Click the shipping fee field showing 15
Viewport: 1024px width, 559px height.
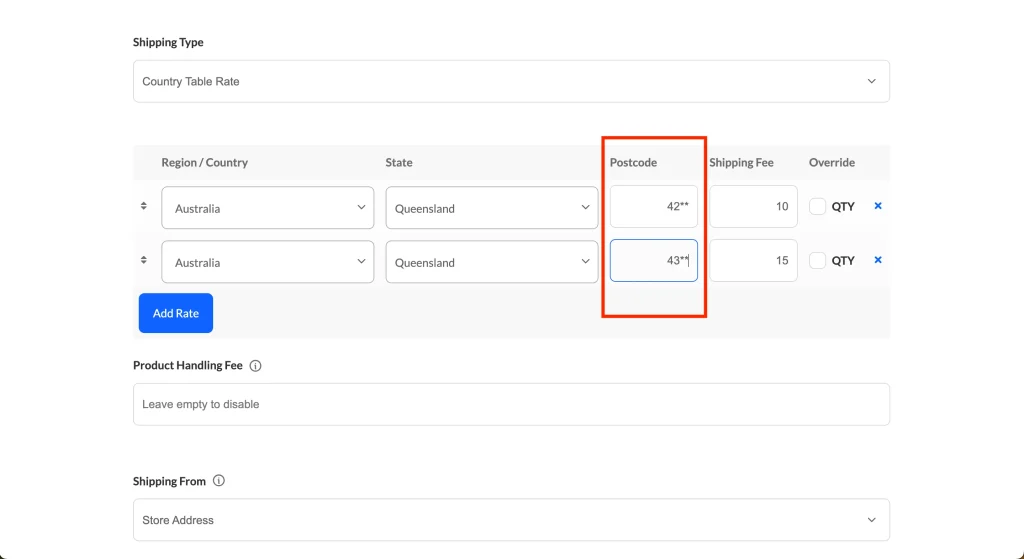pos(753,261)
